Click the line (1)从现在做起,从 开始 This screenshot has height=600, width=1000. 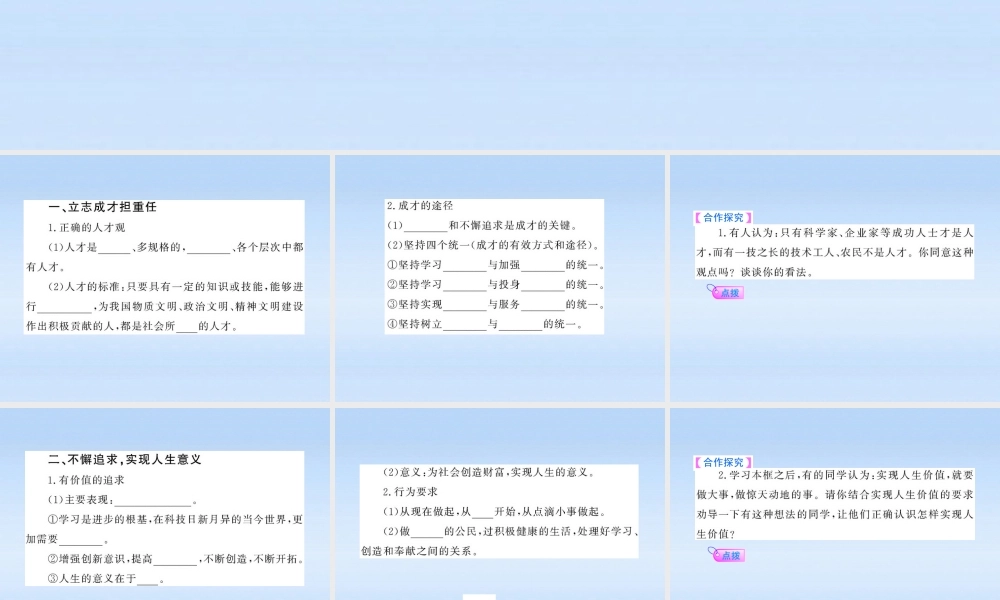494,512
